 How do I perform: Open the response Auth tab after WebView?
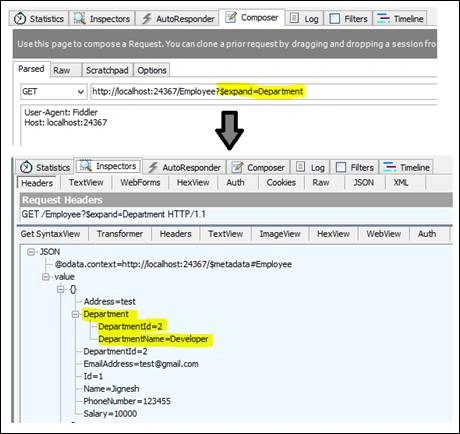point(427,234)
